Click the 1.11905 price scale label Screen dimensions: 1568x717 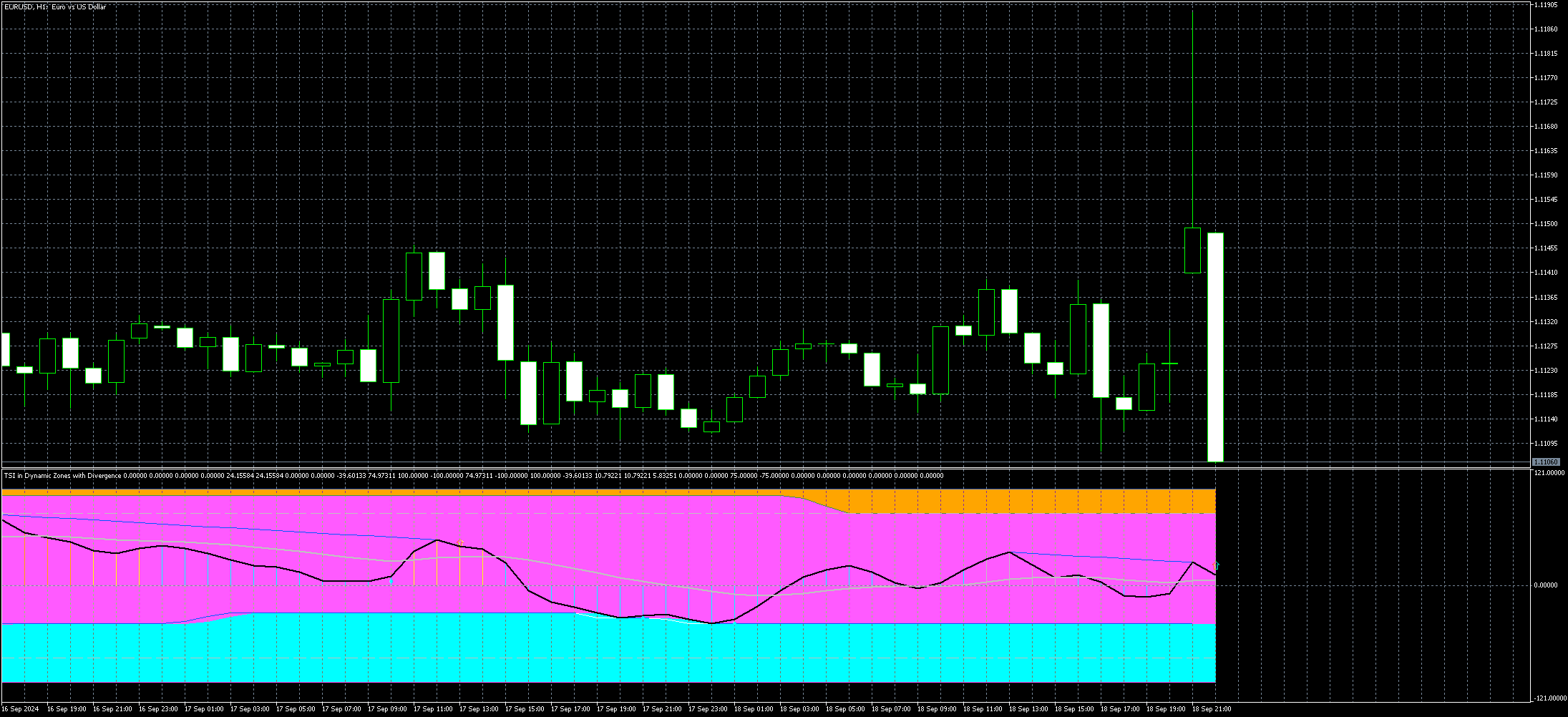point(1546,5)
